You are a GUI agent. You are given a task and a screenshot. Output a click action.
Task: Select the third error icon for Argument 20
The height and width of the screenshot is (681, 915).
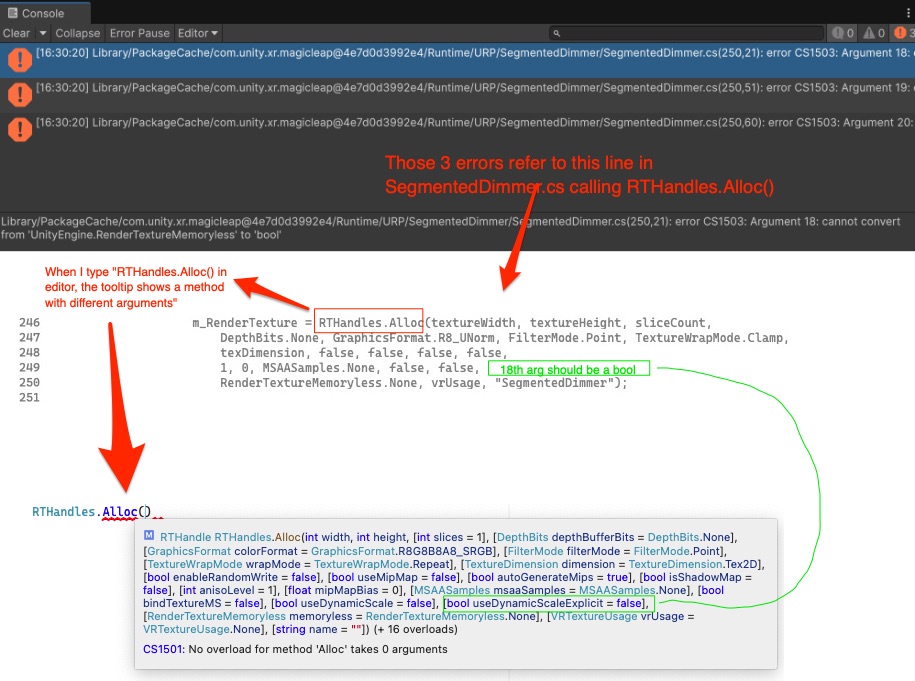tap(19, 130)
